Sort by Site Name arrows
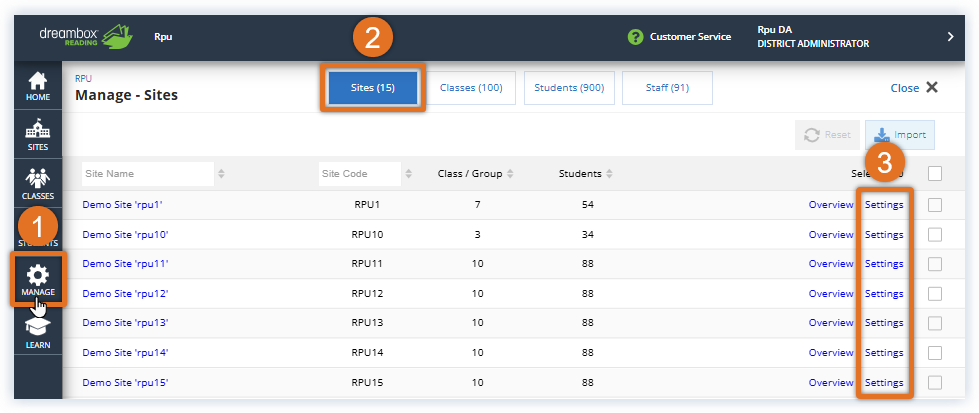The width and height of the screenshot is (979, 413). pyautogui.click(x=221, y=174)
